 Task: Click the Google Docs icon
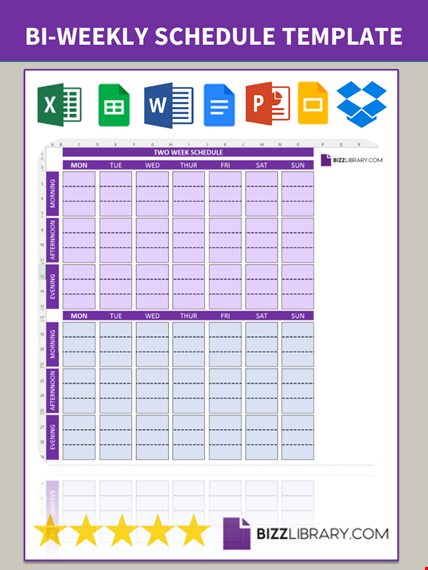click(219, 105)
